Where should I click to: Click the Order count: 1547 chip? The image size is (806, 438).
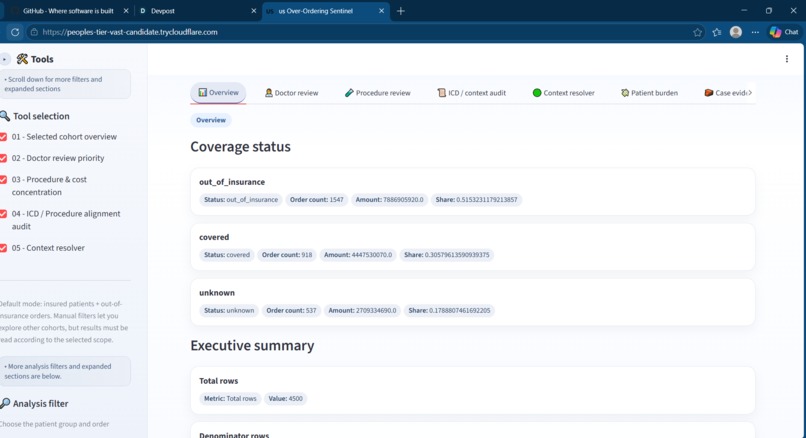[317, 199]
